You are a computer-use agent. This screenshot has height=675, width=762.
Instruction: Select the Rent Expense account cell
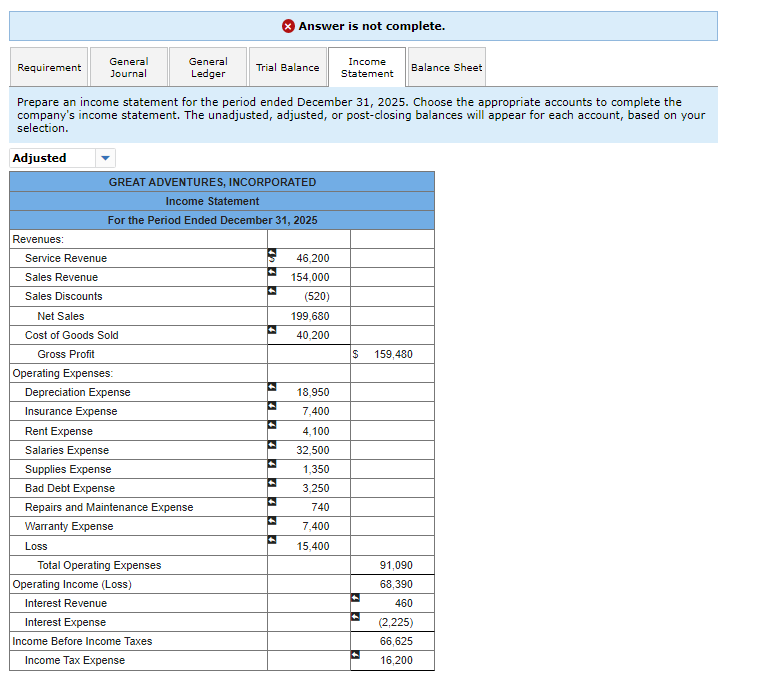139,431
